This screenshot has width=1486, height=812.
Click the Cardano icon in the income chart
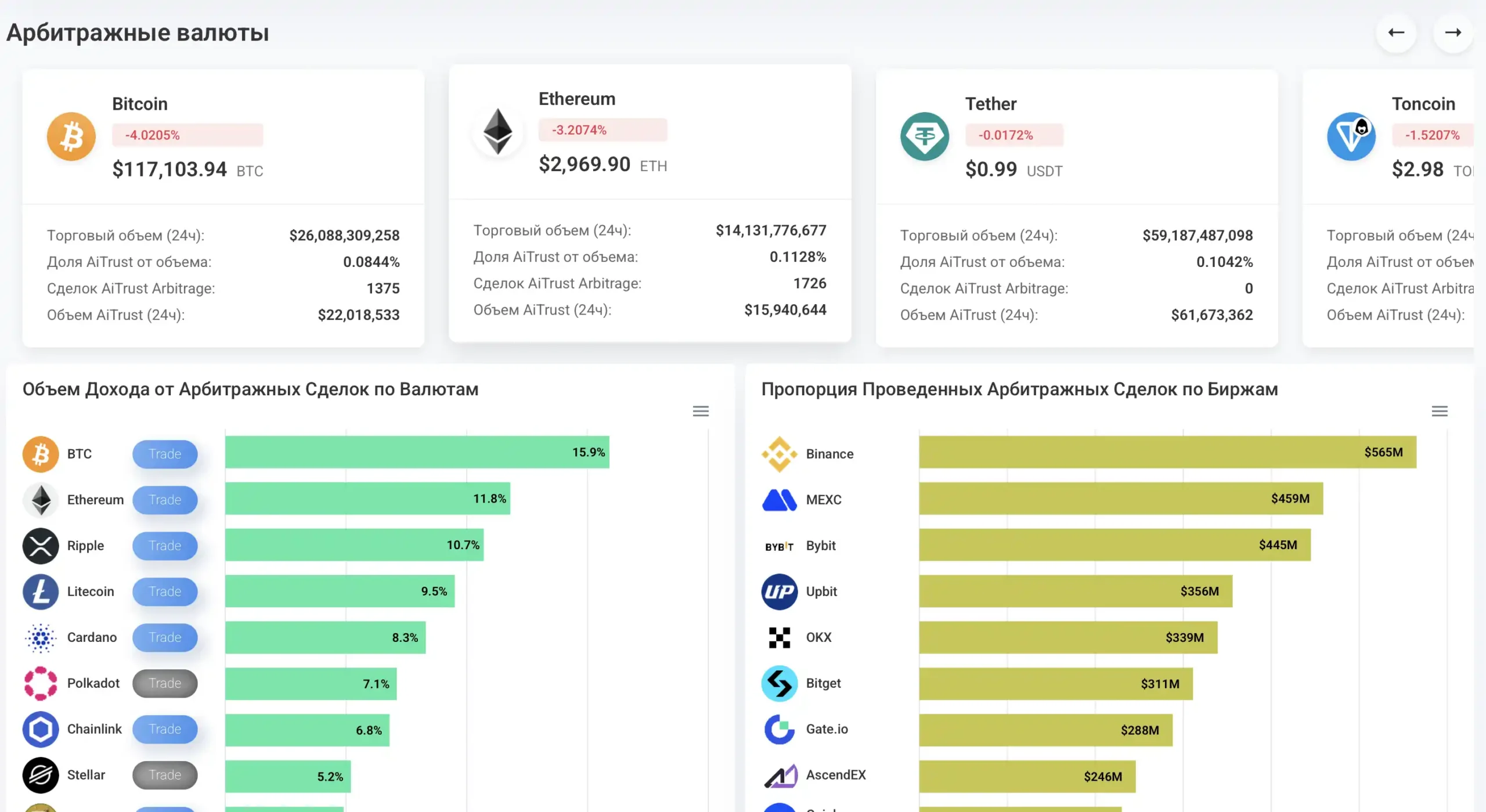41,637
